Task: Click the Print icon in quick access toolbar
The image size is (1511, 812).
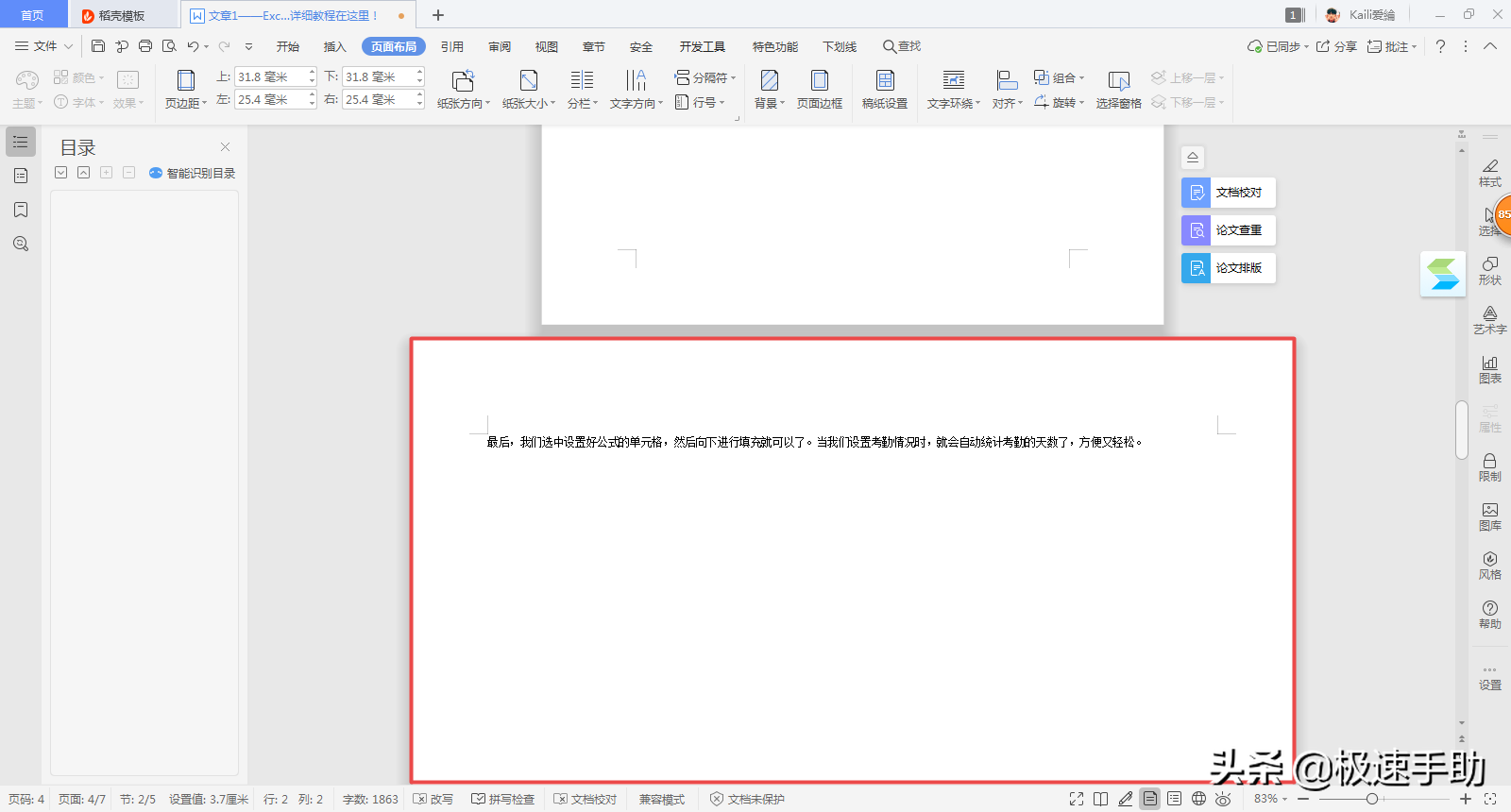Action: point(145,46)
